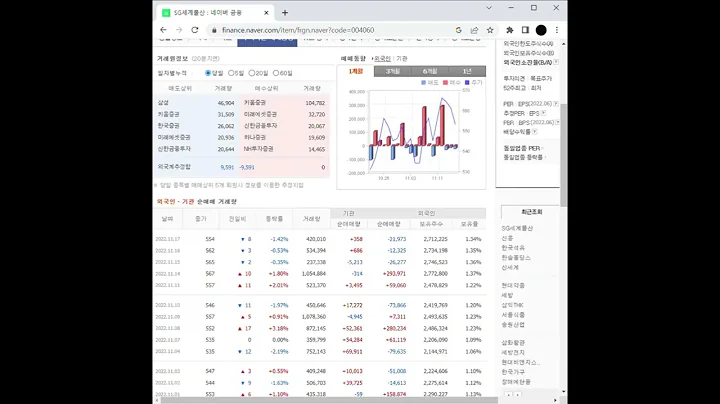Switch chart to the 1년 tab
Image resolution: width=720 pixels, height=404 pixels.
point(467,71)
